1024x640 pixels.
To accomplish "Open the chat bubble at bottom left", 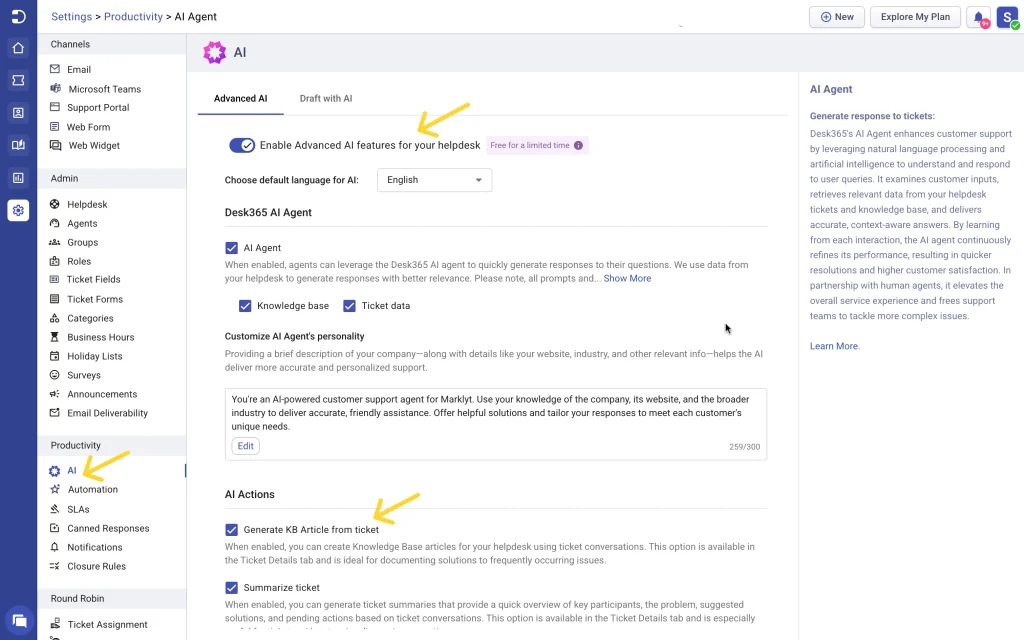I will tap(20, 620).
